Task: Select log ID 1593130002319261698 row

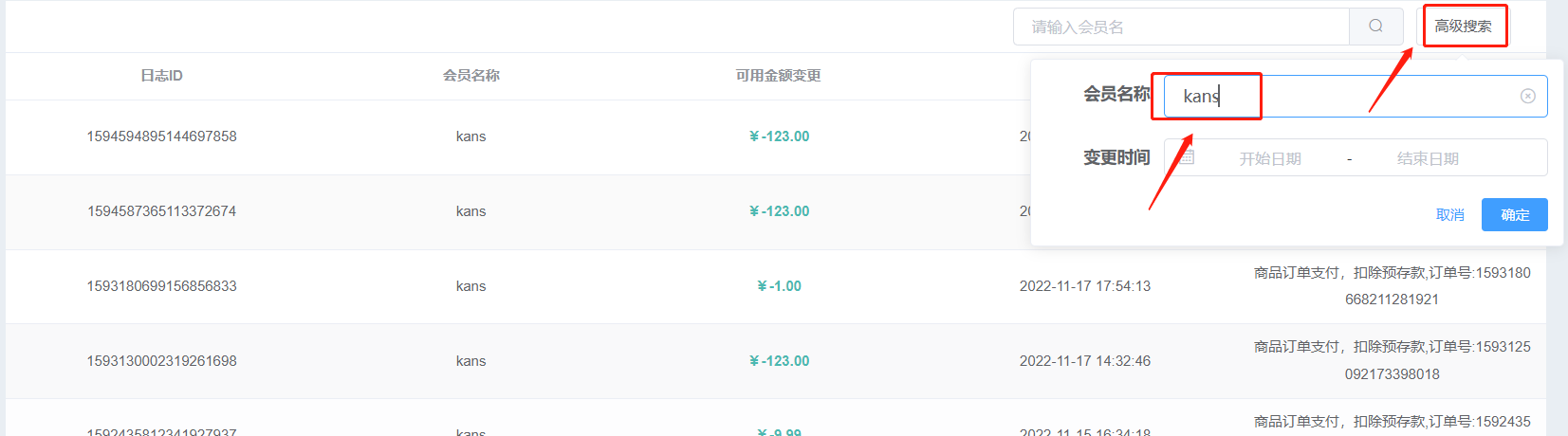Action: [x=161, y=361]
